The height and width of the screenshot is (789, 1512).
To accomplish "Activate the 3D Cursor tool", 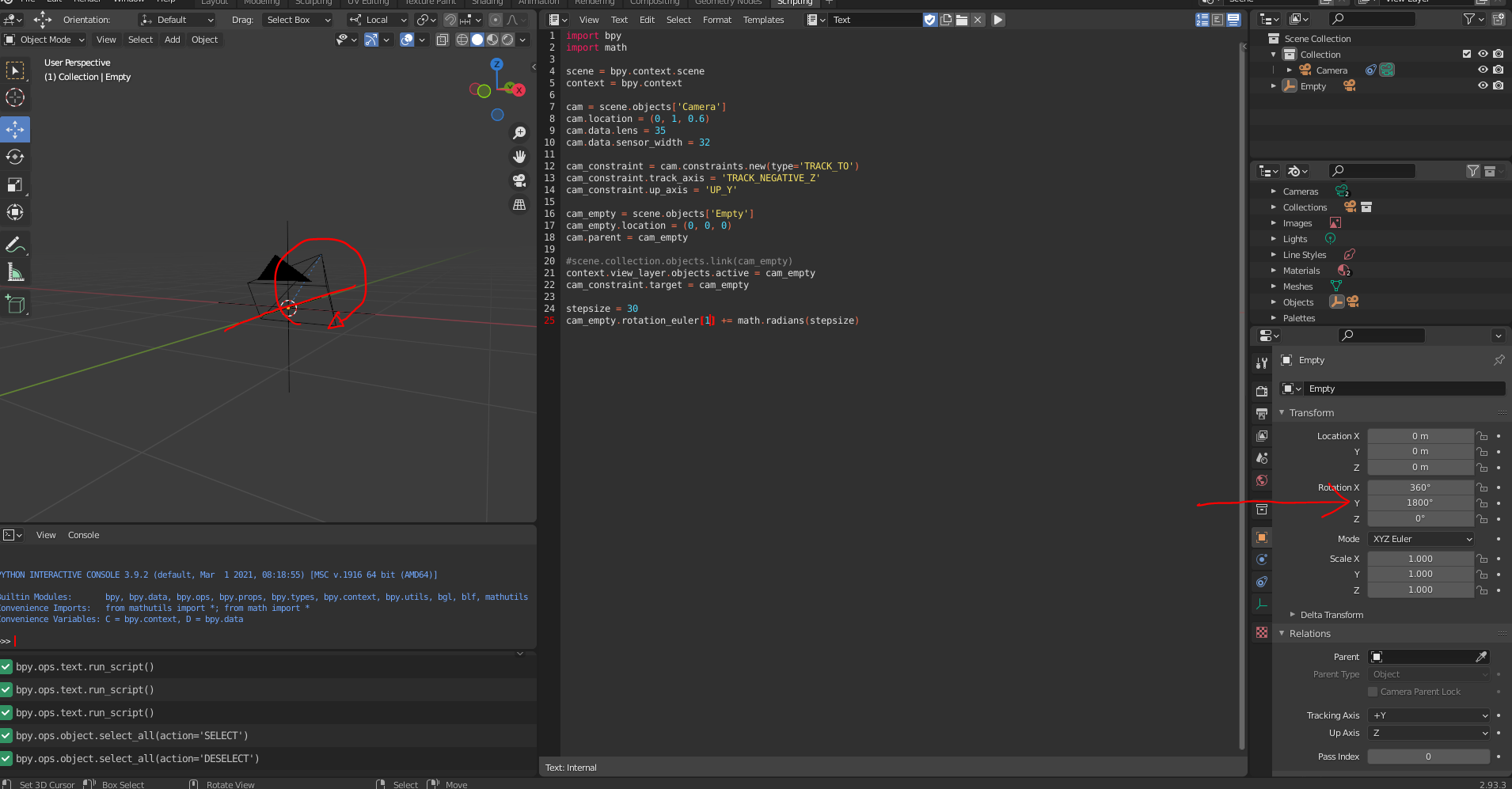I will (x=15, y=97).
